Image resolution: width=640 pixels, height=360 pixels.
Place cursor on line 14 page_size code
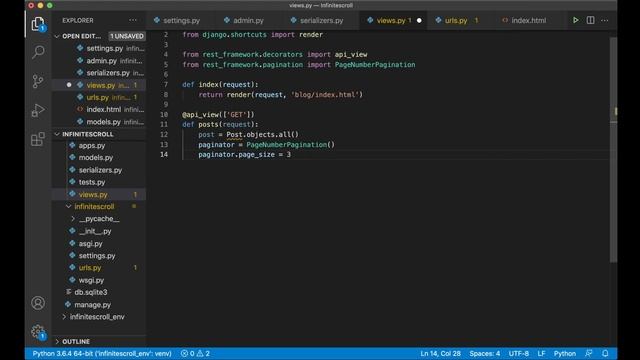click(244, 155)
